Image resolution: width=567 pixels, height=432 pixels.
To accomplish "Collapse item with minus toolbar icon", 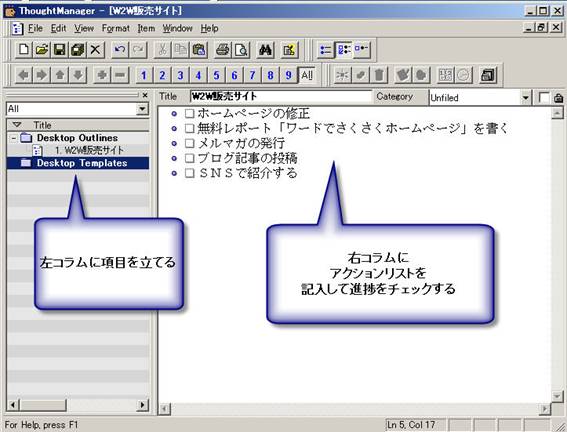I will (x=120, y=75).
